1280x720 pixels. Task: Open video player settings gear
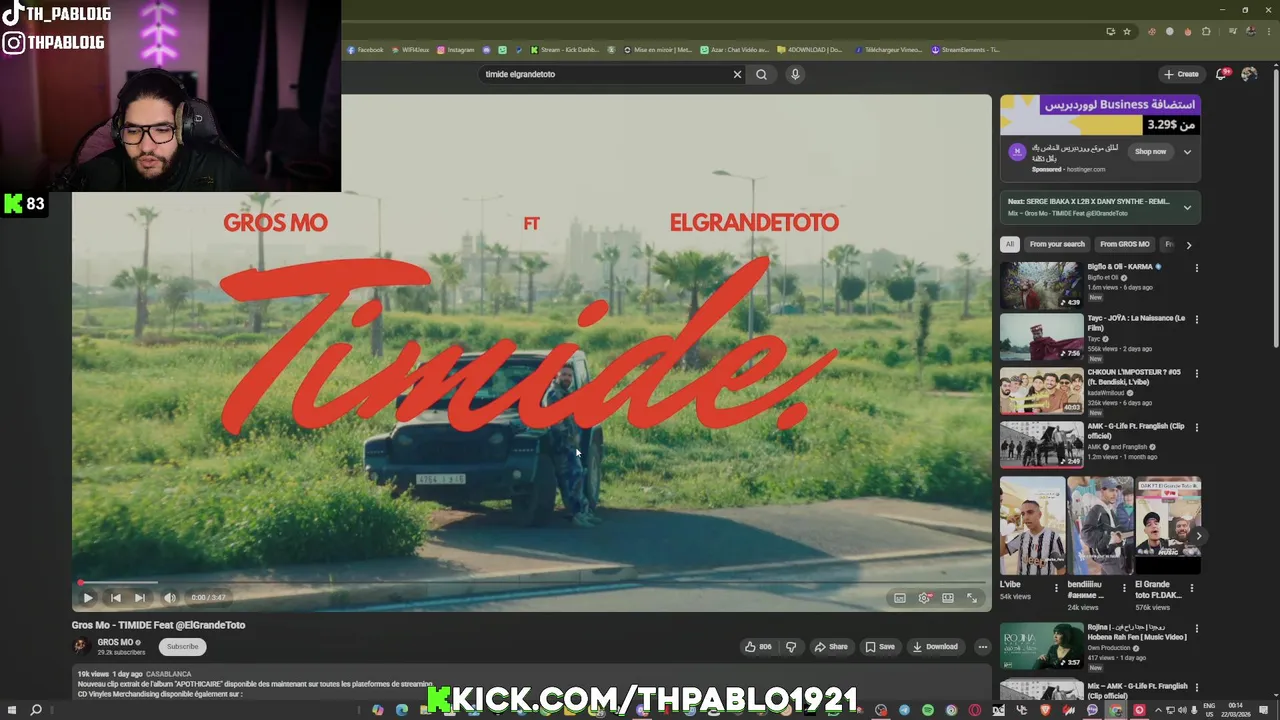click(x=924, y=598)
